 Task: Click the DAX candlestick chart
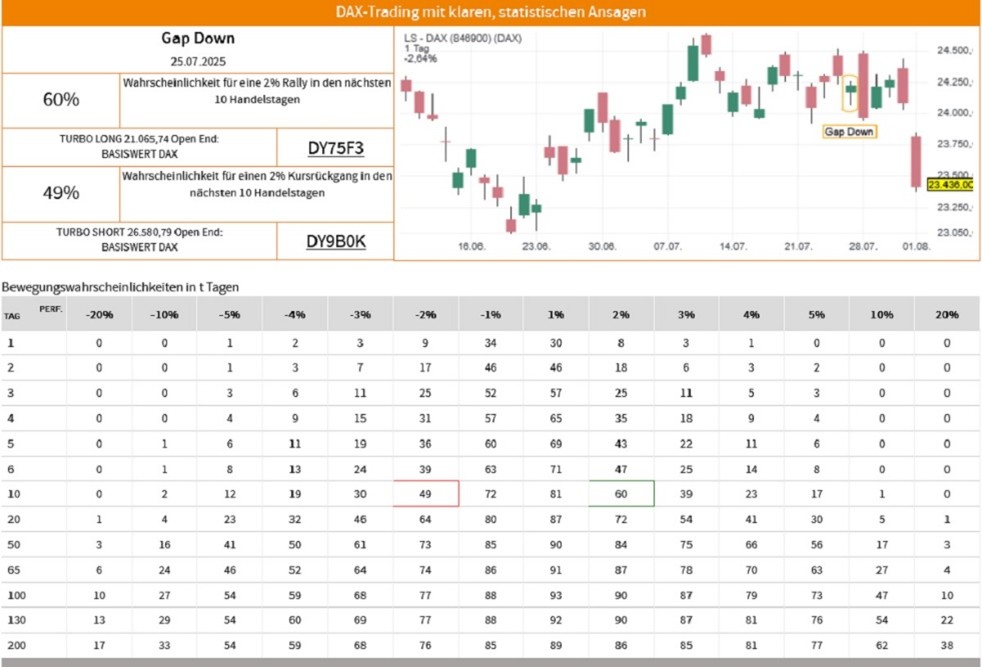pyautogui.click(x=687, y=143)
